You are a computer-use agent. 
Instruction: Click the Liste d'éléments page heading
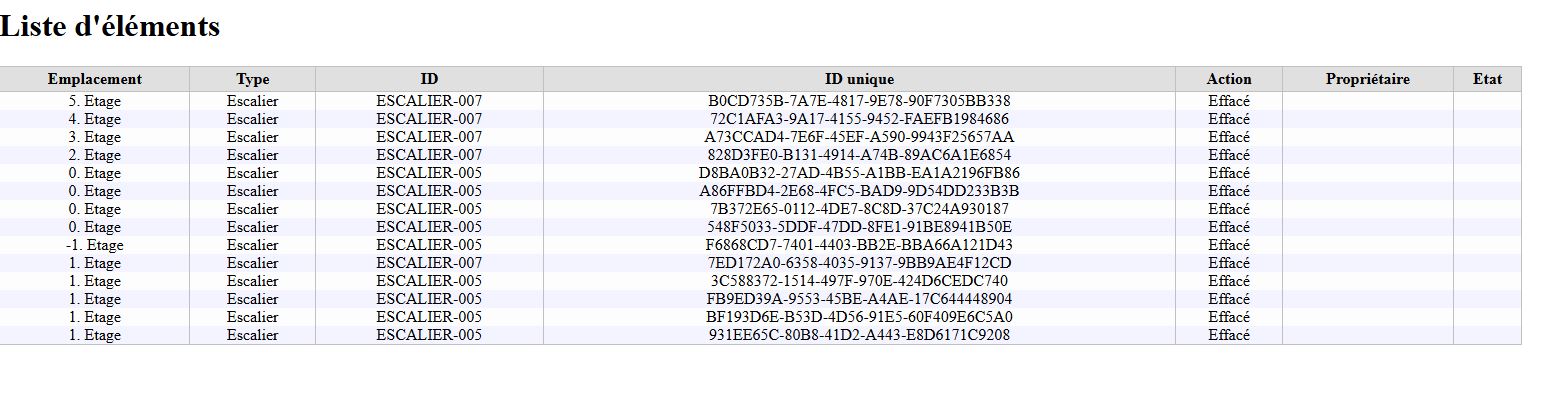click(x=110, y=27)
